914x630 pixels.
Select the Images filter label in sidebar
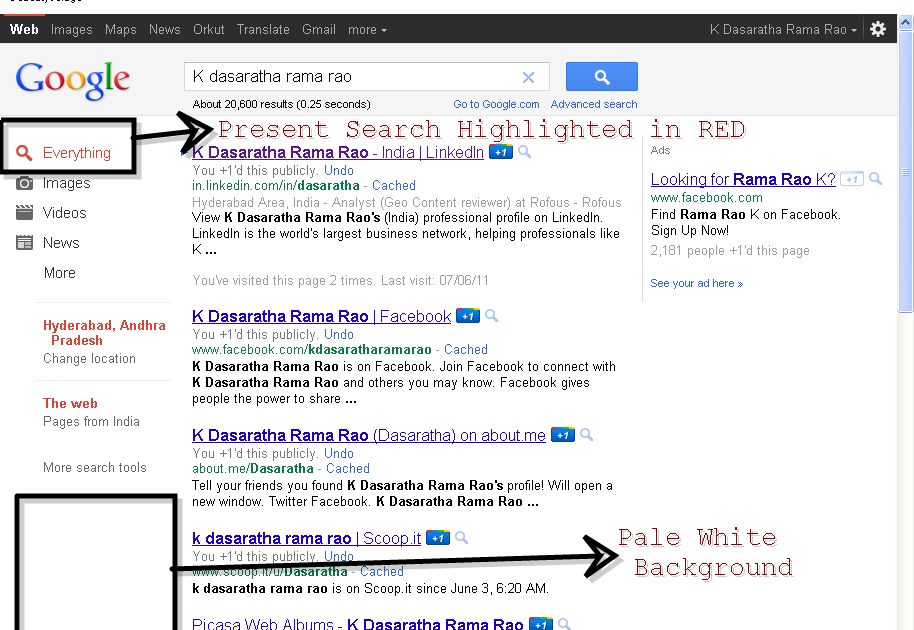[x=66, y=183]
